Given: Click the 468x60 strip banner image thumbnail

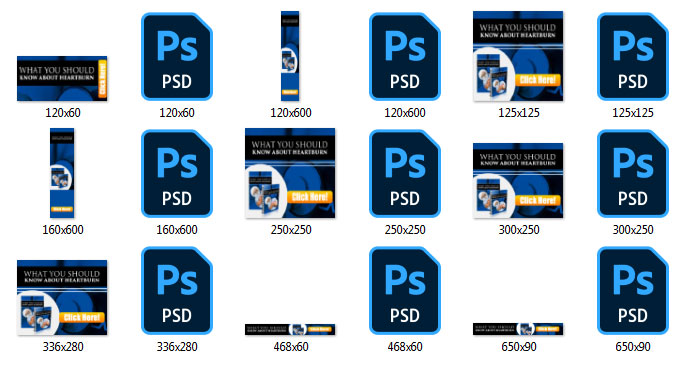Looking at the screenshot, I should (x=290, y=329).
